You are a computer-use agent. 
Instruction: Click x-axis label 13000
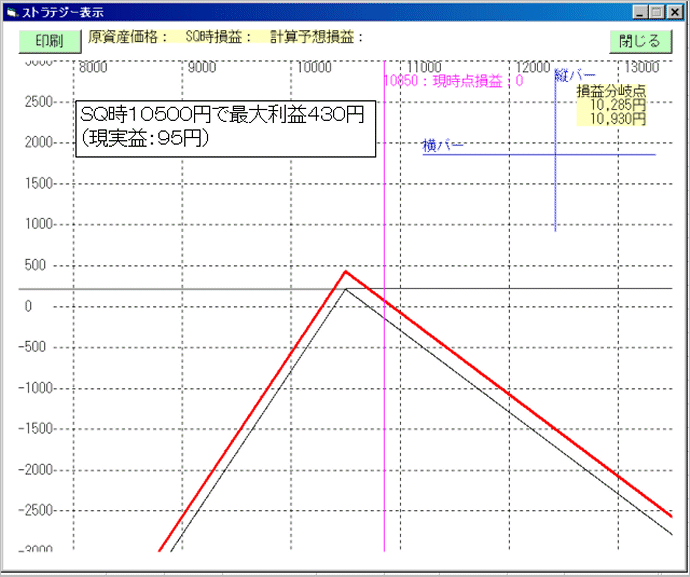642,67
